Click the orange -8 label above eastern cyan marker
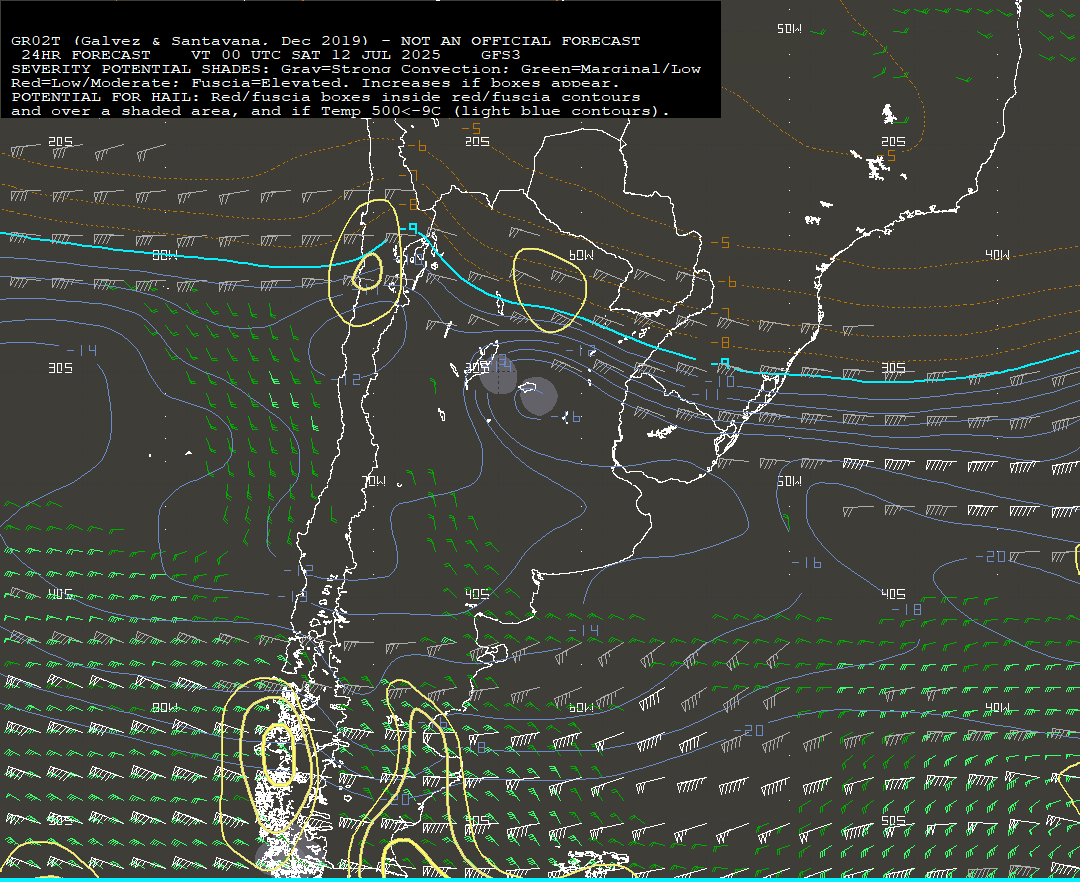The width and height of the screenshot is (1080, 882). tap(721, 342)
